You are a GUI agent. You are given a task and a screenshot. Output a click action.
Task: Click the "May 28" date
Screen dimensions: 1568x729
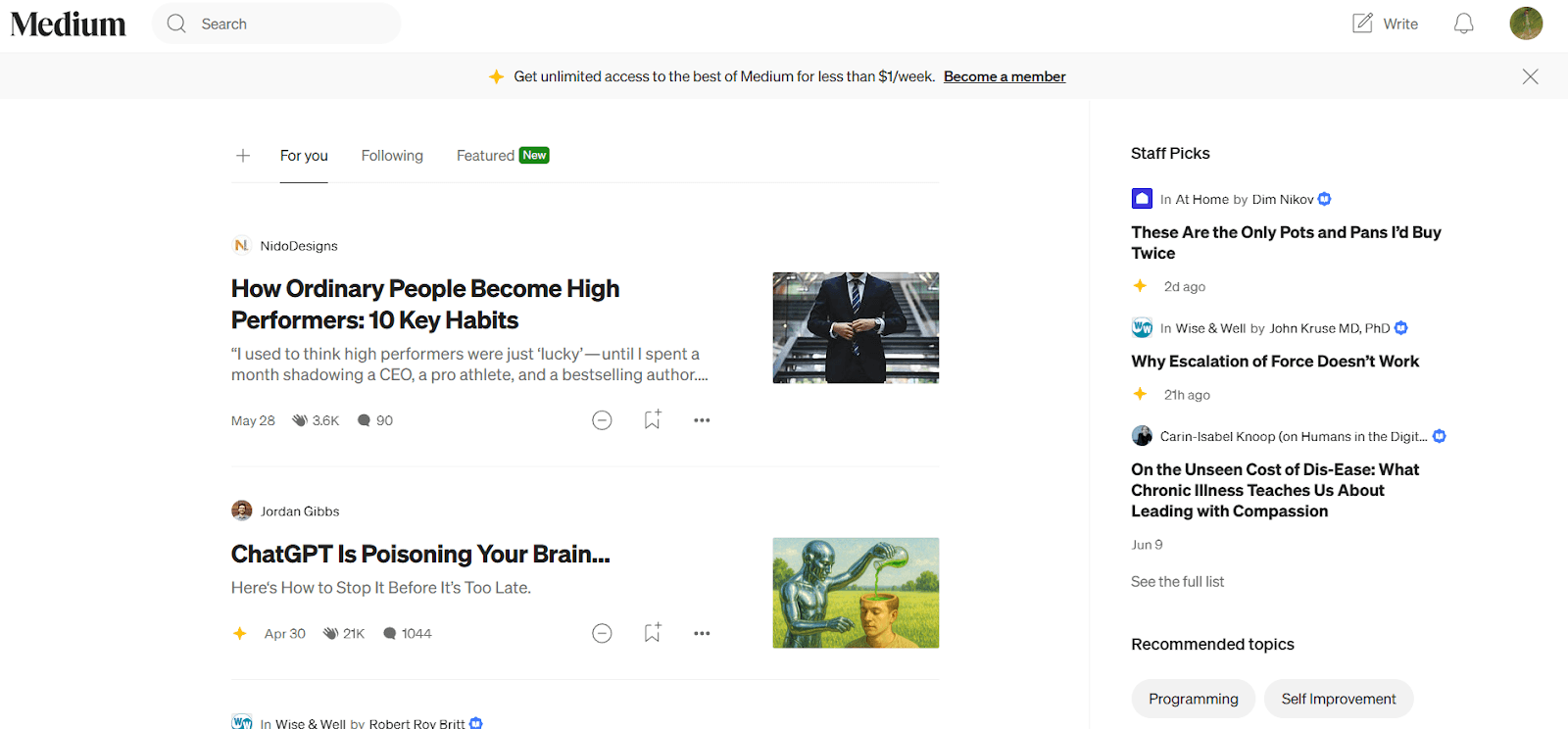(x=253, y=420)
